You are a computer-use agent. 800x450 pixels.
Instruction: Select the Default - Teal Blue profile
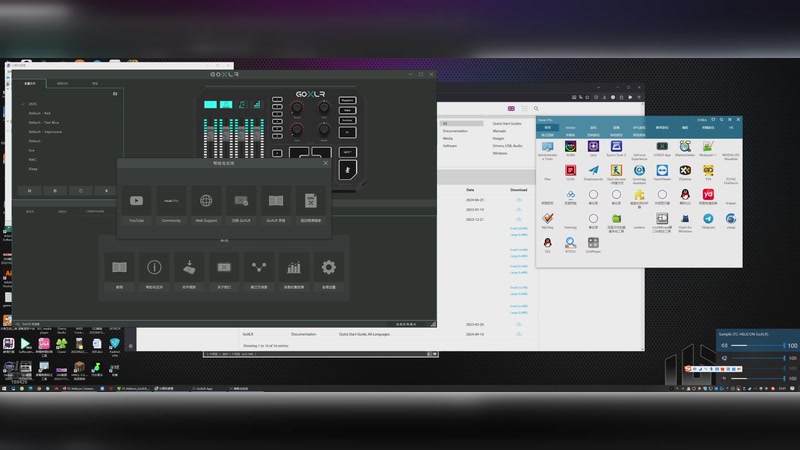click(44, 122)
